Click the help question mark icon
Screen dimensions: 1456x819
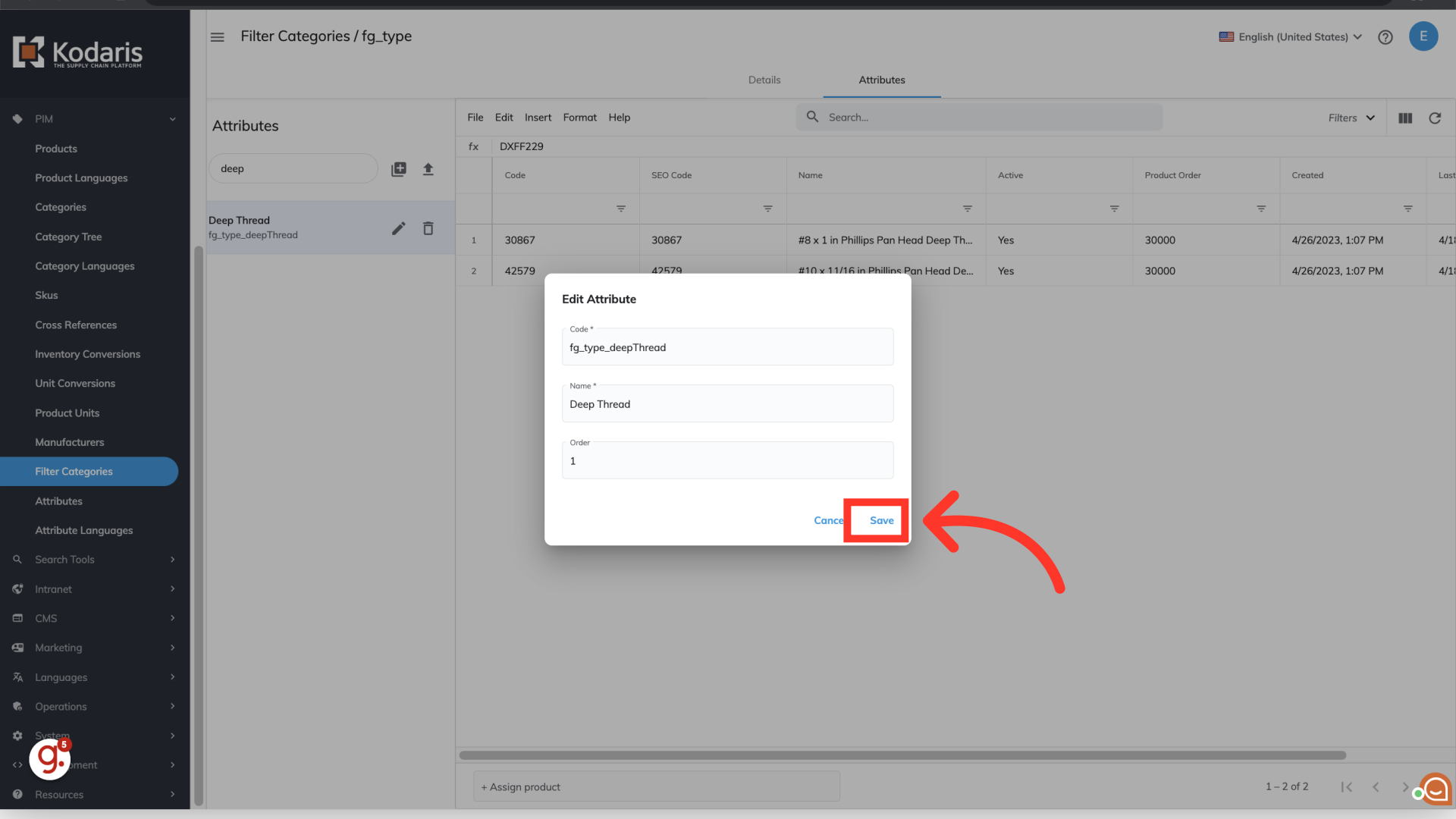click(1385, 37)
